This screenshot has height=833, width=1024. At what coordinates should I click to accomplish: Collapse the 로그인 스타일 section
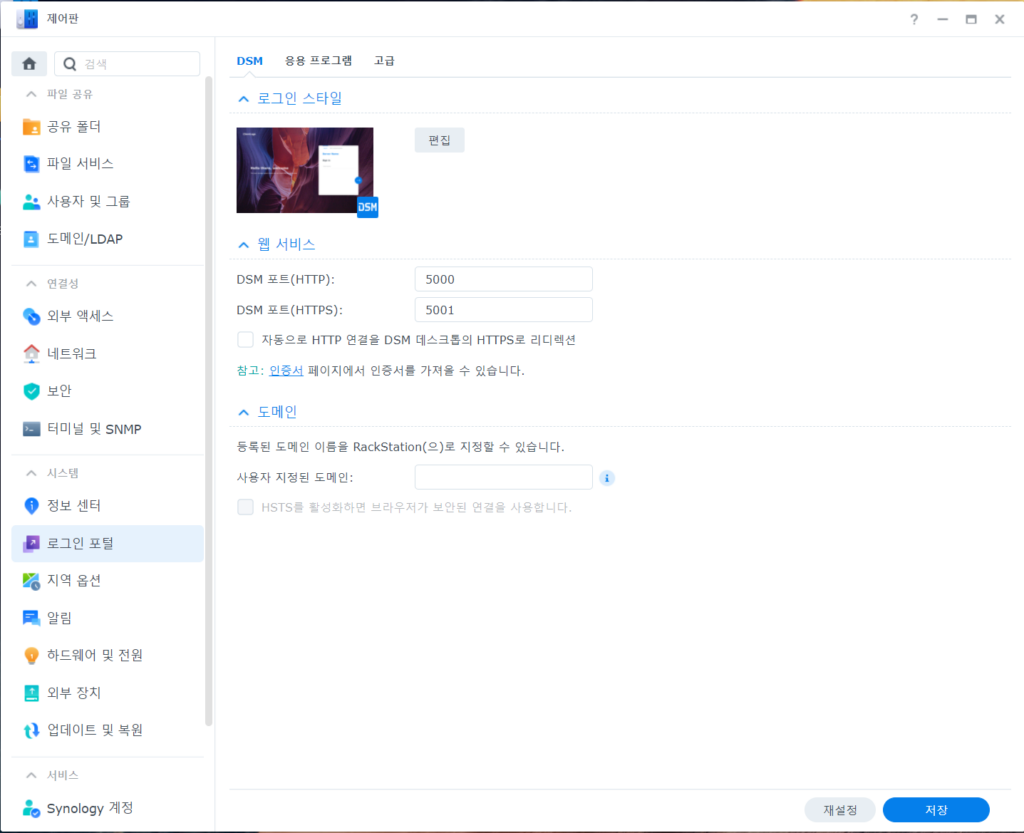(x=242, y=99)
